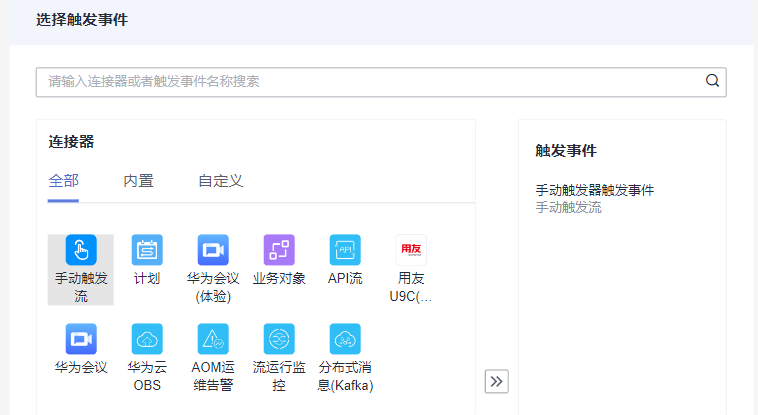
Task: Click the 触发事件 panel heading
Action: [x=566, y=150]
